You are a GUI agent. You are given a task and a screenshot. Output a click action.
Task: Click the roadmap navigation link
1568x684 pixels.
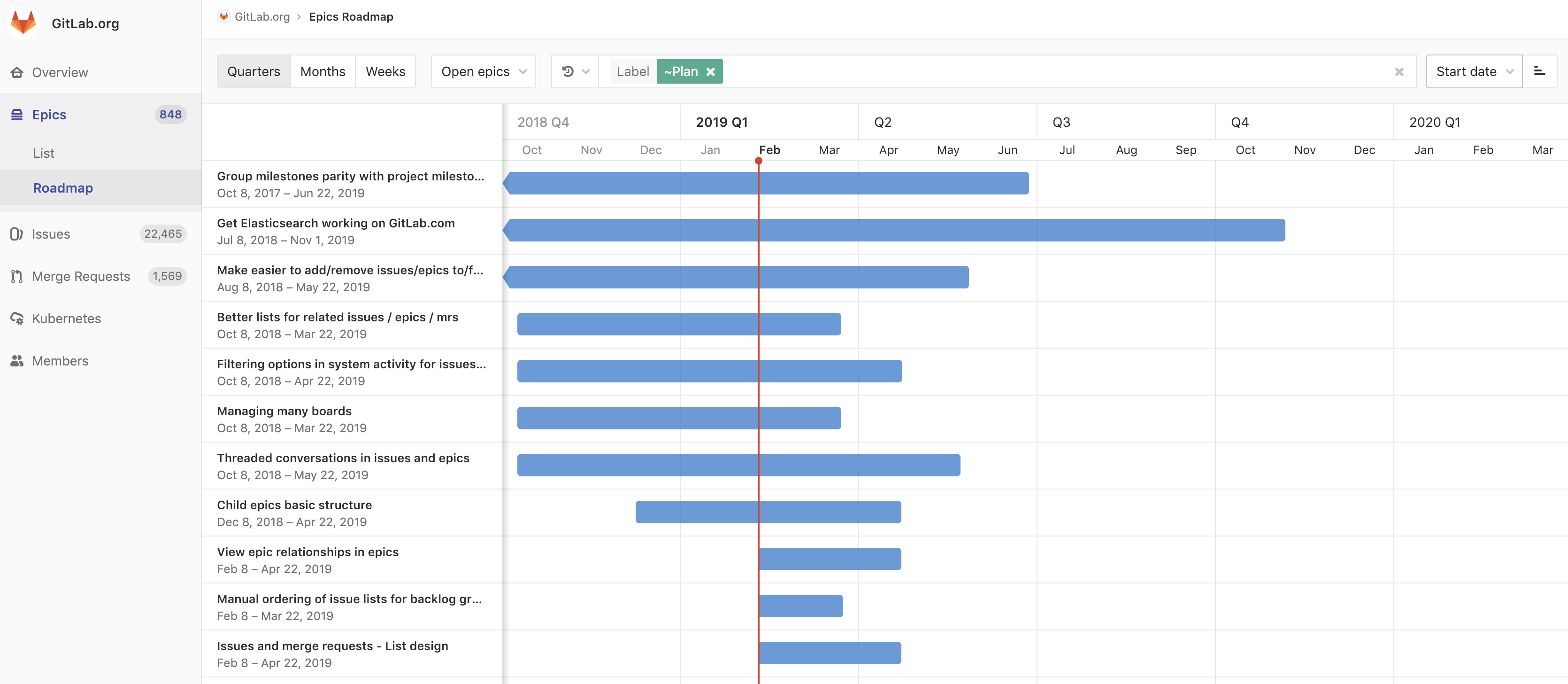point(63,187)
